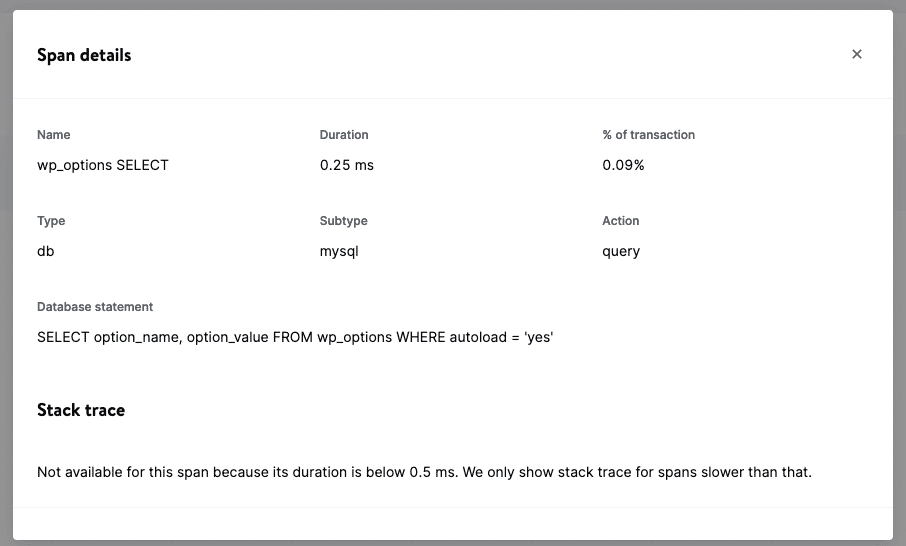Select the db type value

(46, 251)
